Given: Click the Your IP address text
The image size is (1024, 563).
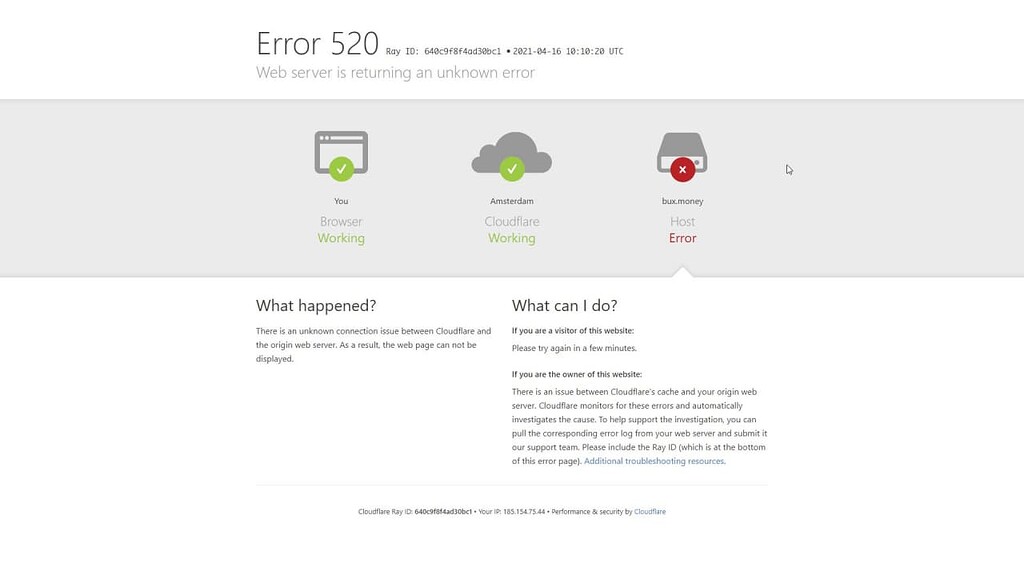Looking at the screenshot, I should tap(511, 512).
